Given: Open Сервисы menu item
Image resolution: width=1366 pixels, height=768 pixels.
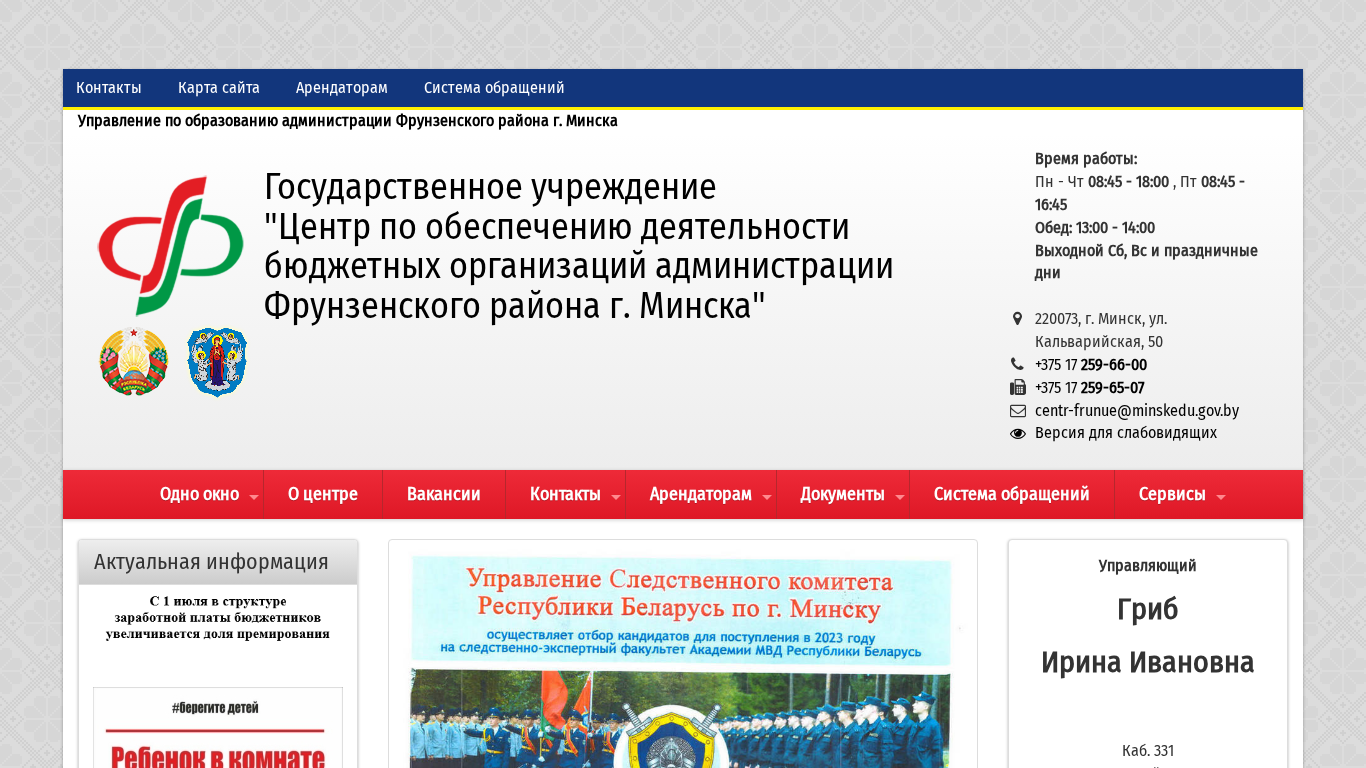Looking at the screenshot, I should pos(1172,494).
